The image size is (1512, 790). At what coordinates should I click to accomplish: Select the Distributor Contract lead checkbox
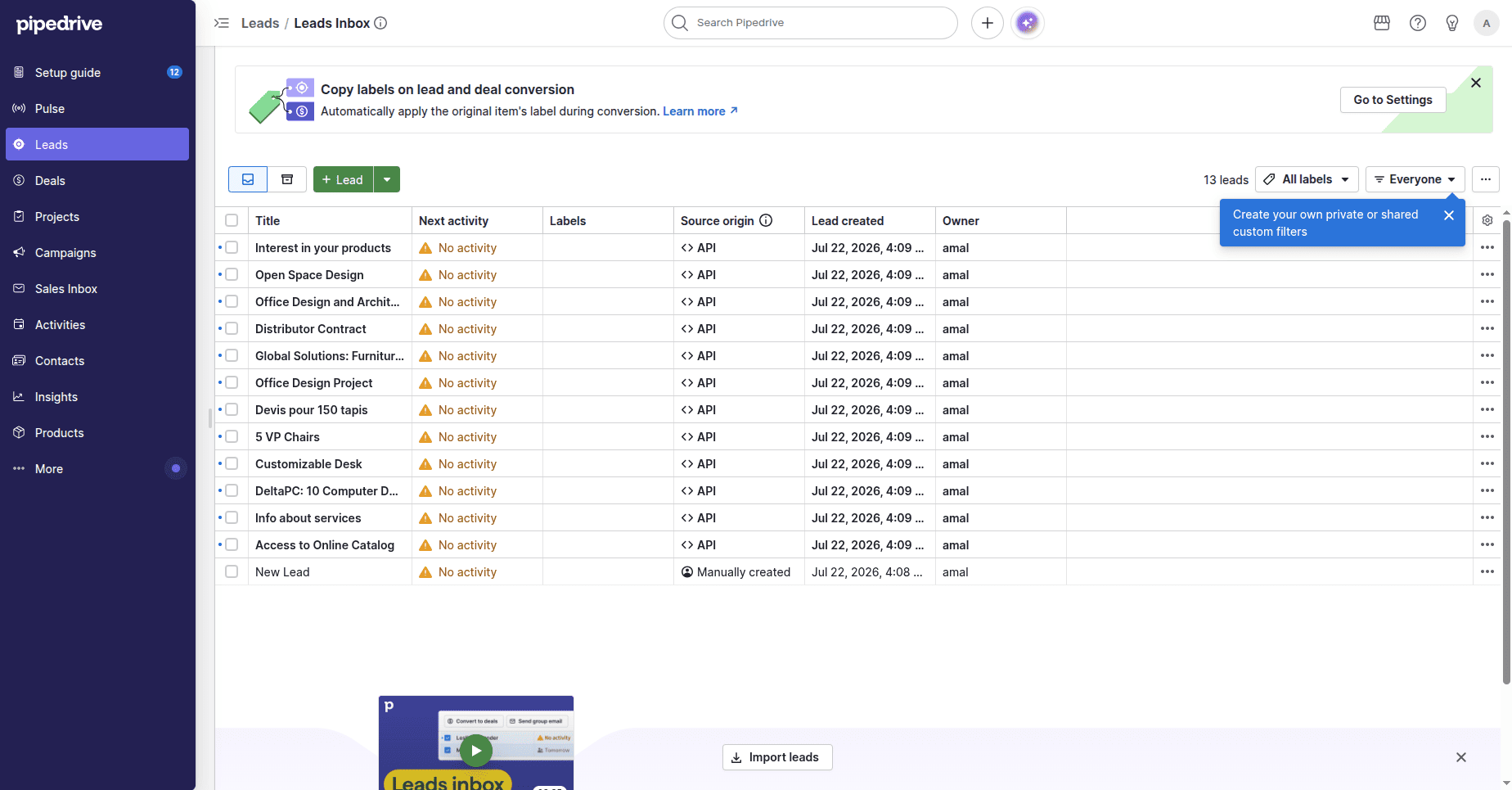[232, 328]
